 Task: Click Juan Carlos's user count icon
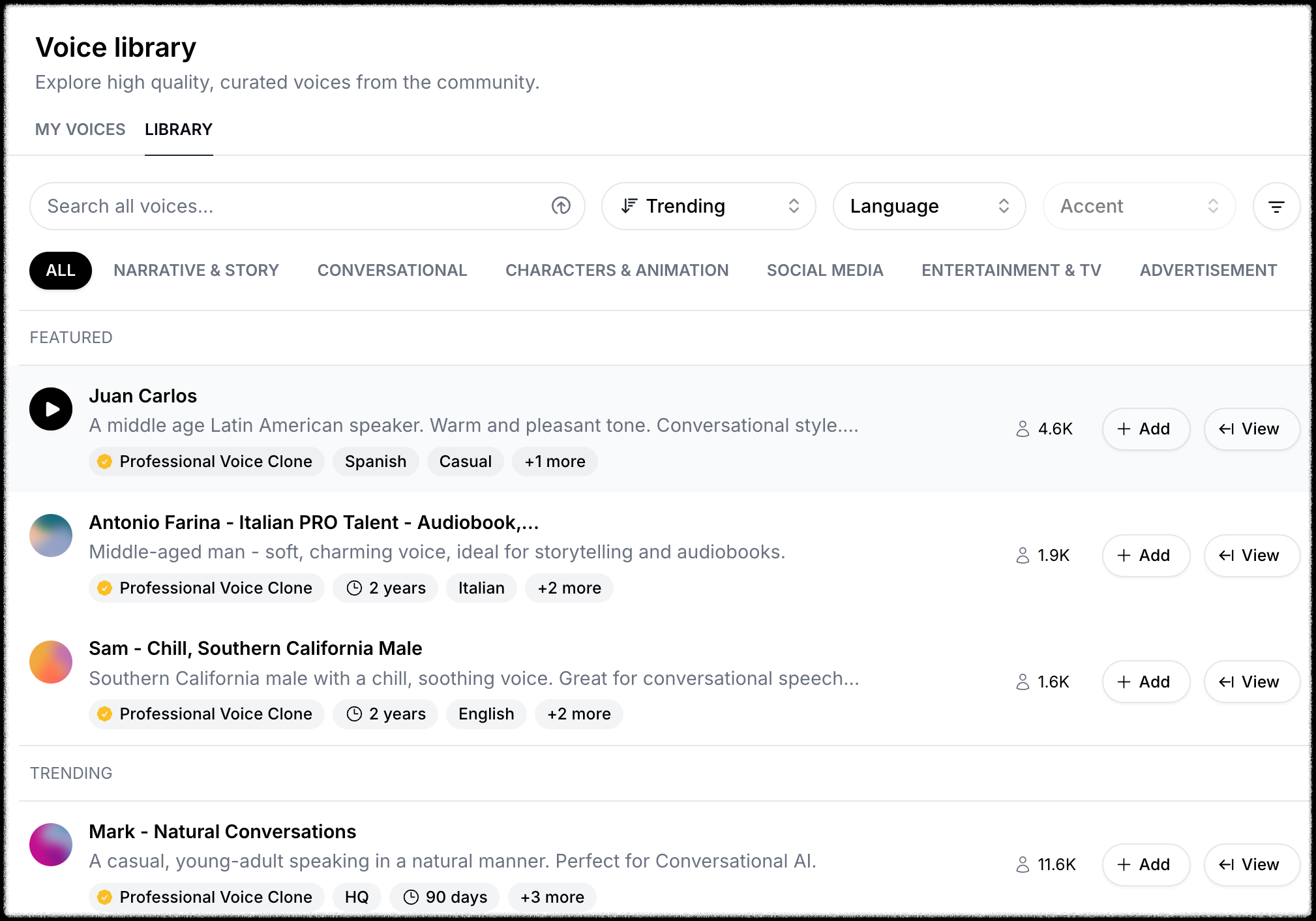point(1023,429)
